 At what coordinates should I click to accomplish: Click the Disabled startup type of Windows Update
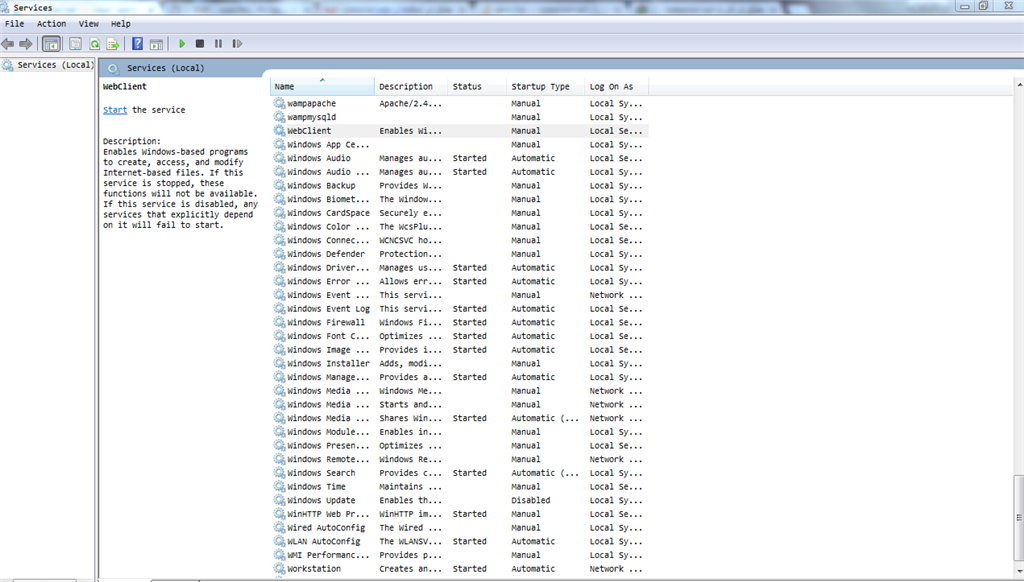point(530,500)
